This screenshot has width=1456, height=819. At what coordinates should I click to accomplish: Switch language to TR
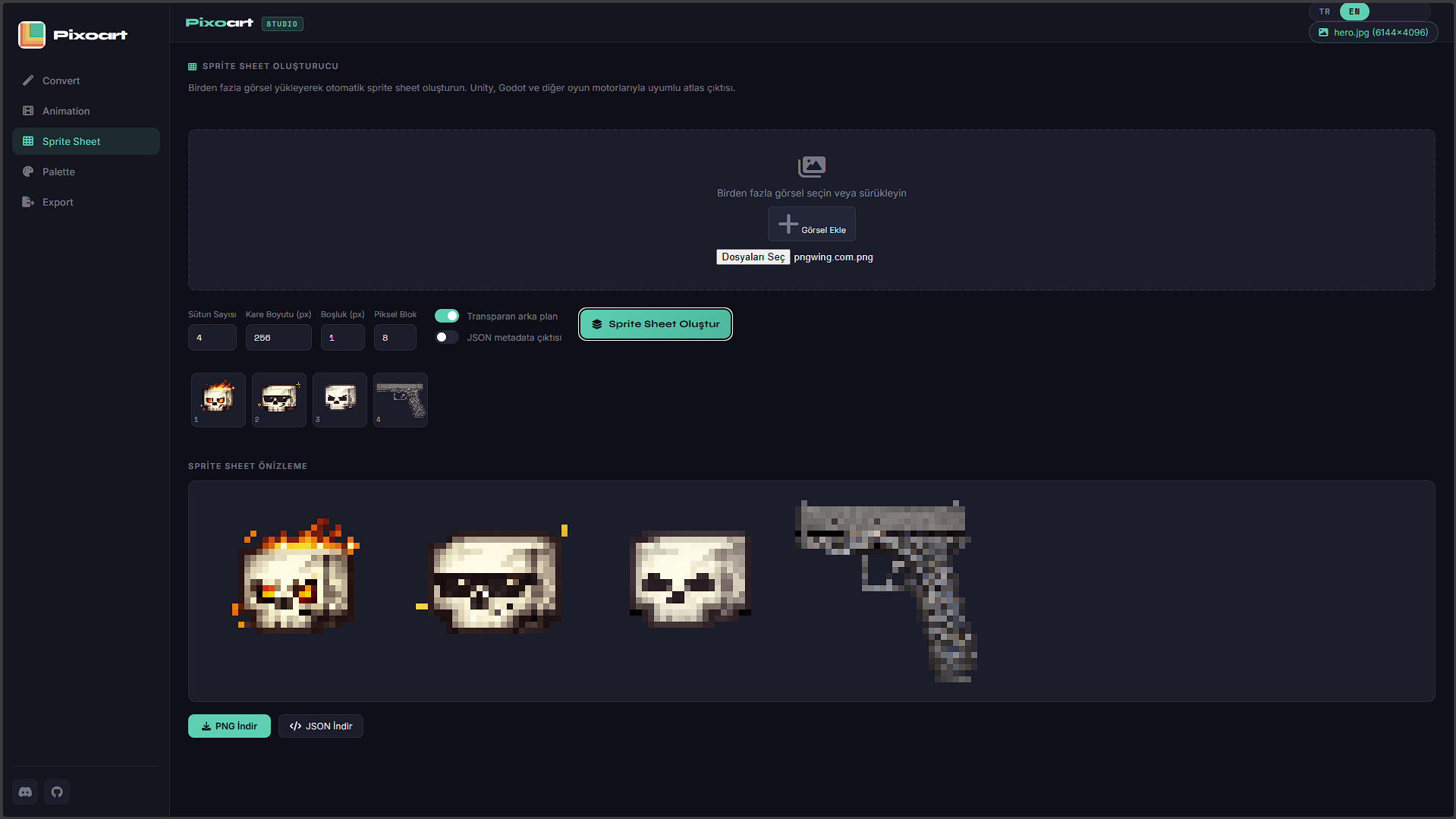(x=1325, y=11)
